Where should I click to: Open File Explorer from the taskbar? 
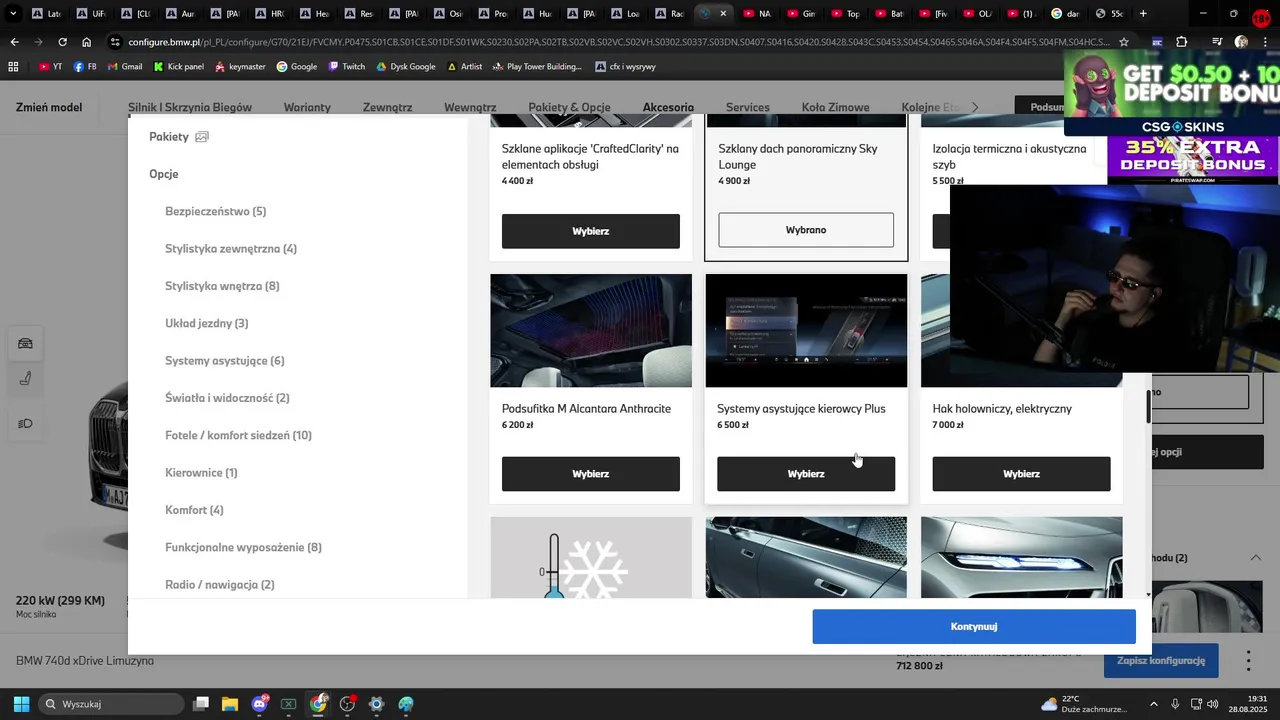click(x=230, y=704)
